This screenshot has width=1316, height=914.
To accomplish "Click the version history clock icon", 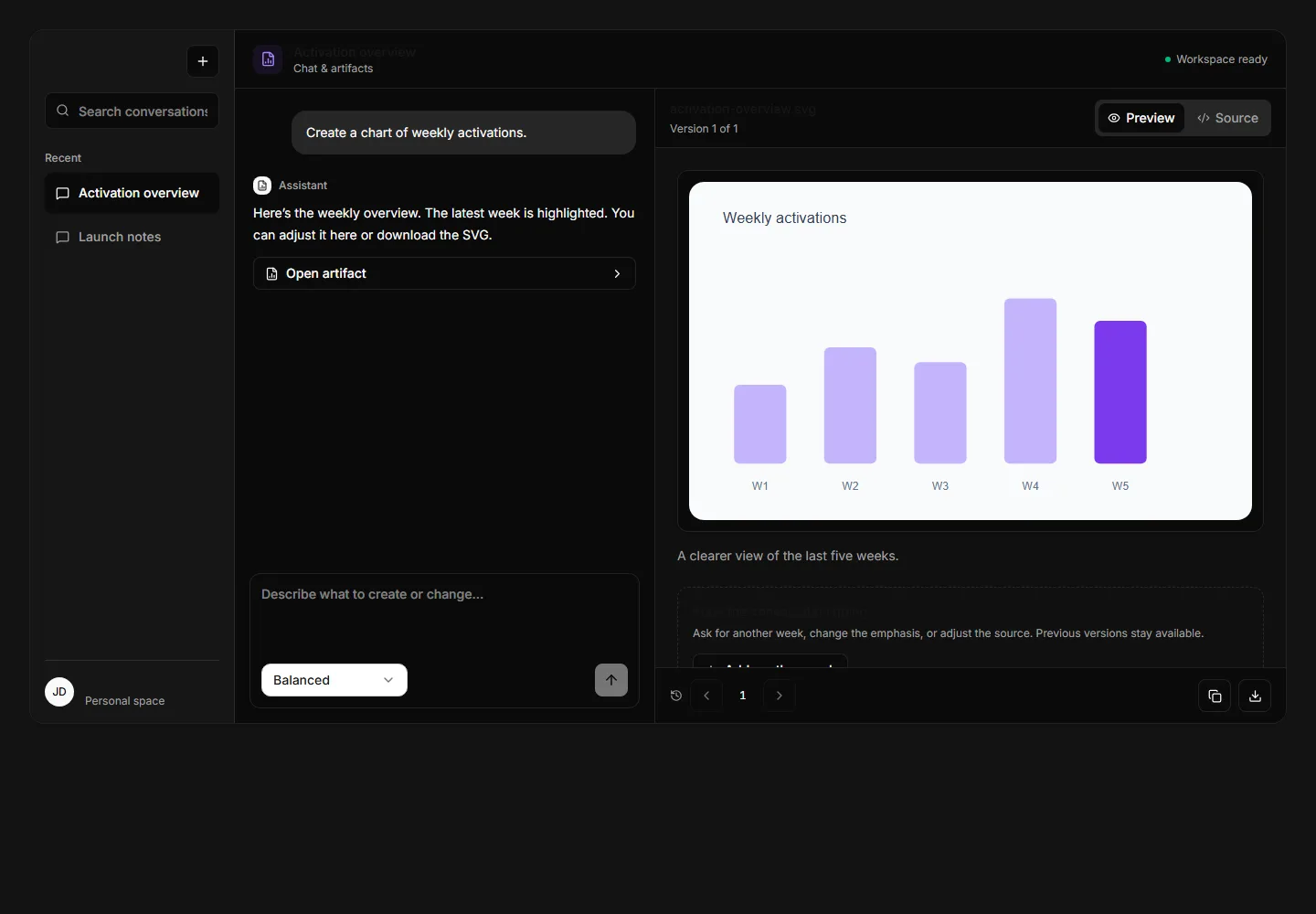I will tap(676, 696).
